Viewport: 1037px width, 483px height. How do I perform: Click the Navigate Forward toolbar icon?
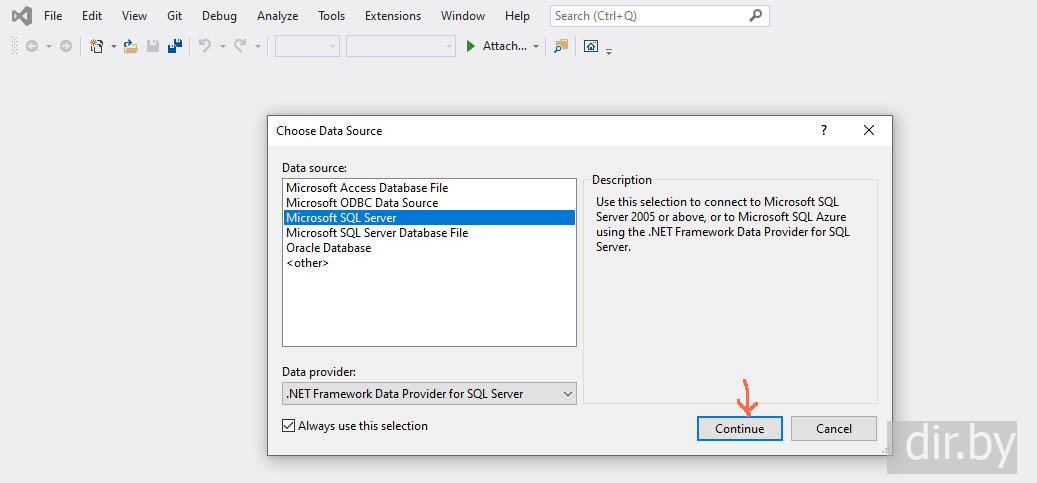pos(65,46)
